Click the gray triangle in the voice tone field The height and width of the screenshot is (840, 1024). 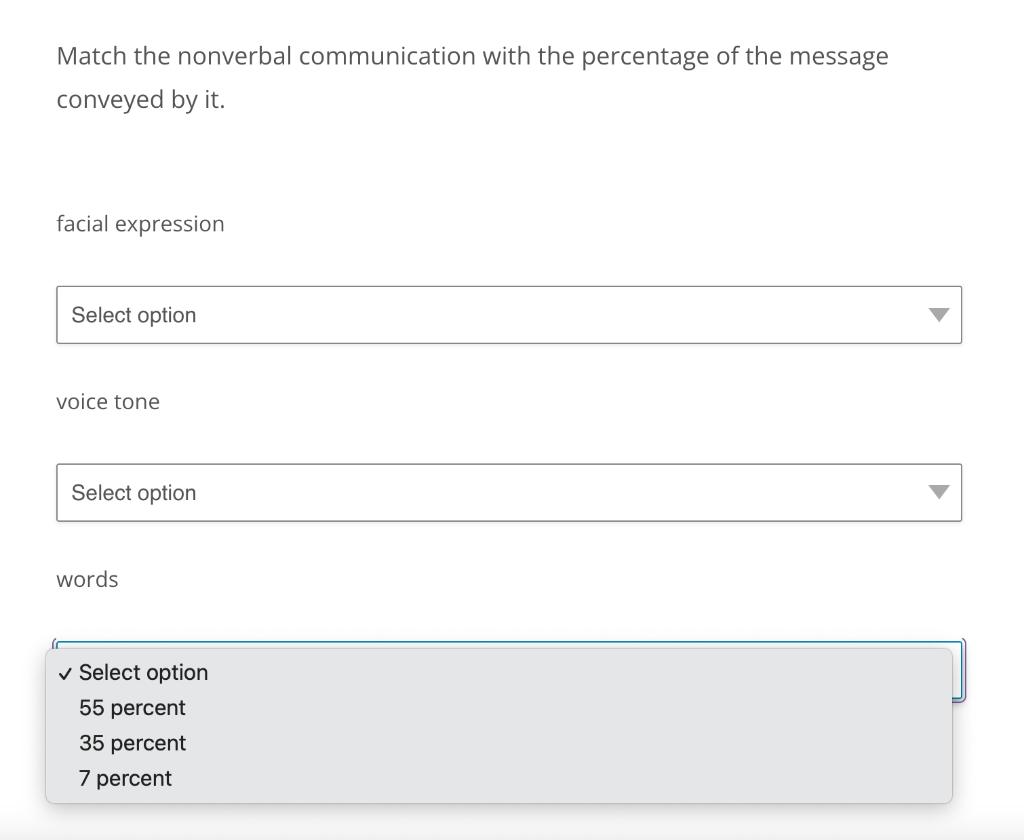(938, 492)
